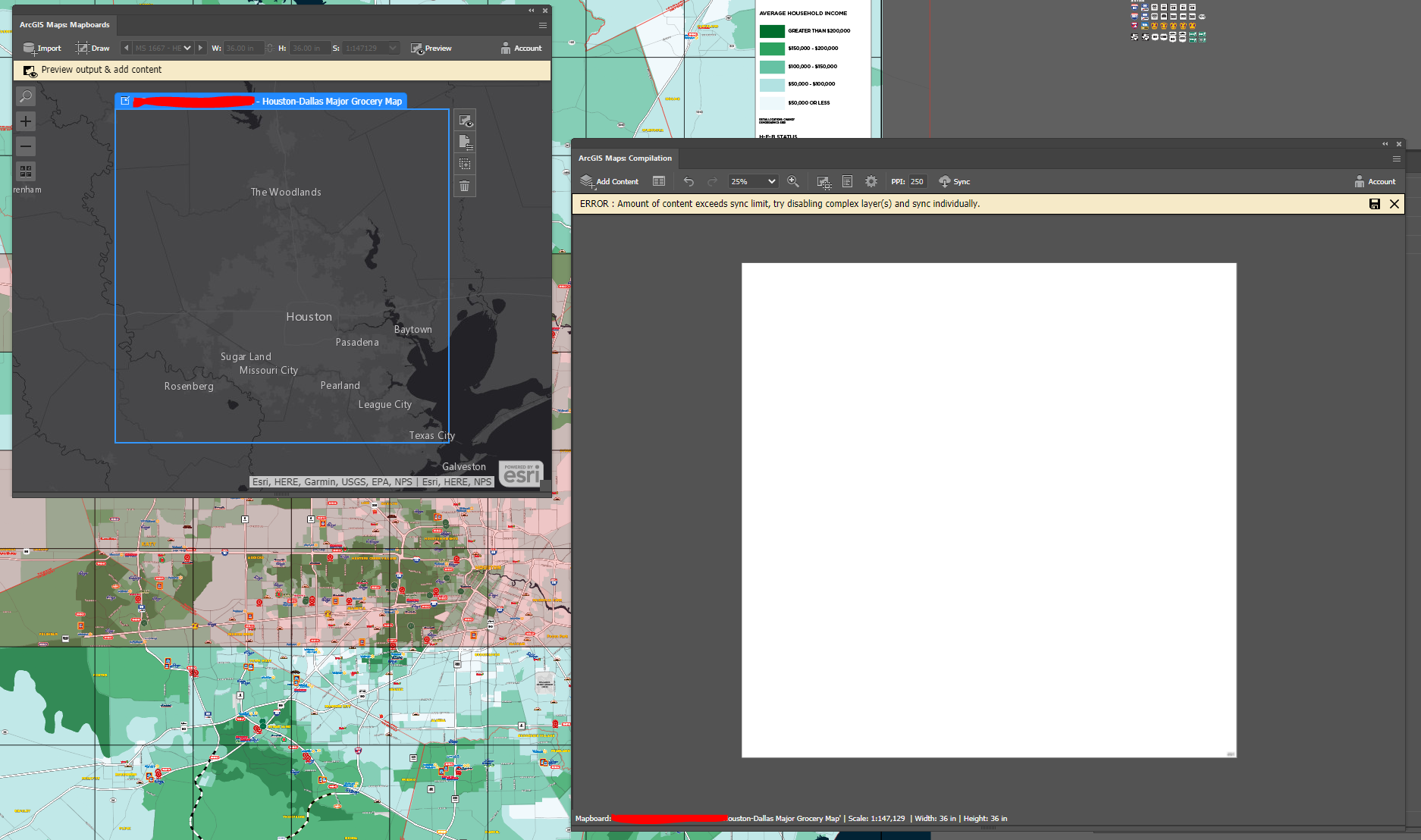
Task: Click Add Content in Compilation toolbar
Action: [610, 182]
